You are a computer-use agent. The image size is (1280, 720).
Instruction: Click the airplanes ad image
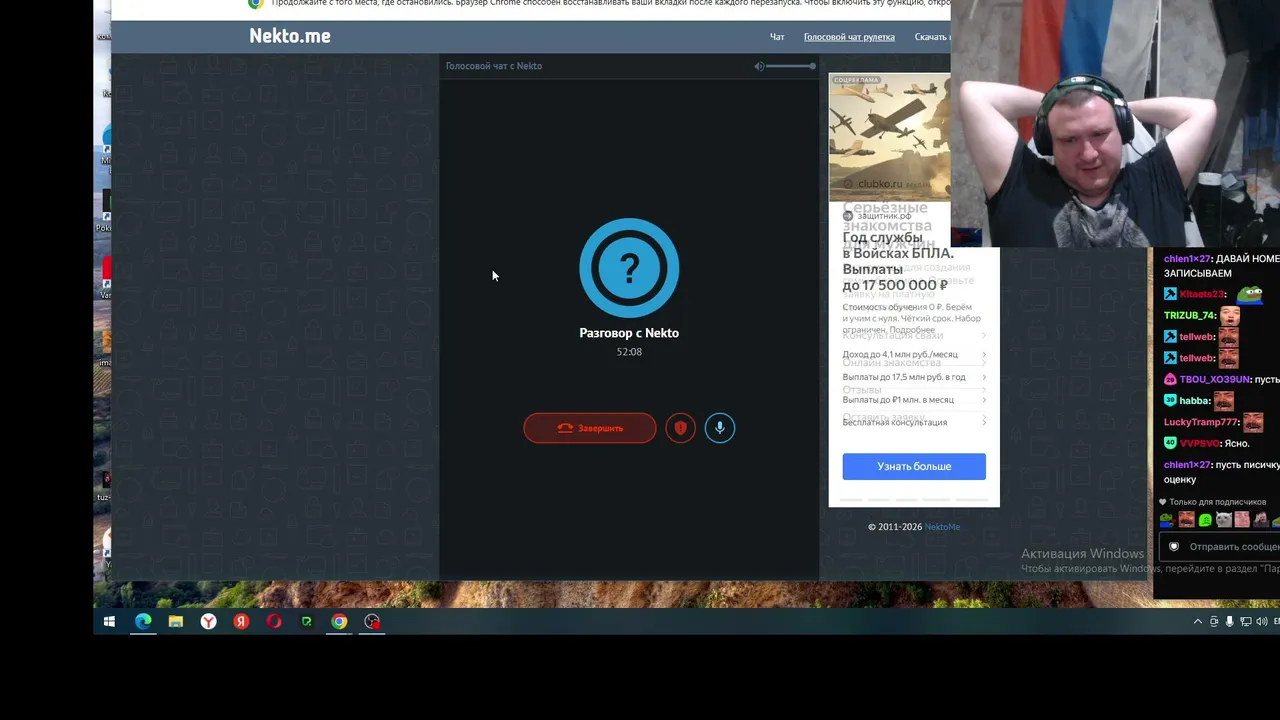tap(889, 137)
